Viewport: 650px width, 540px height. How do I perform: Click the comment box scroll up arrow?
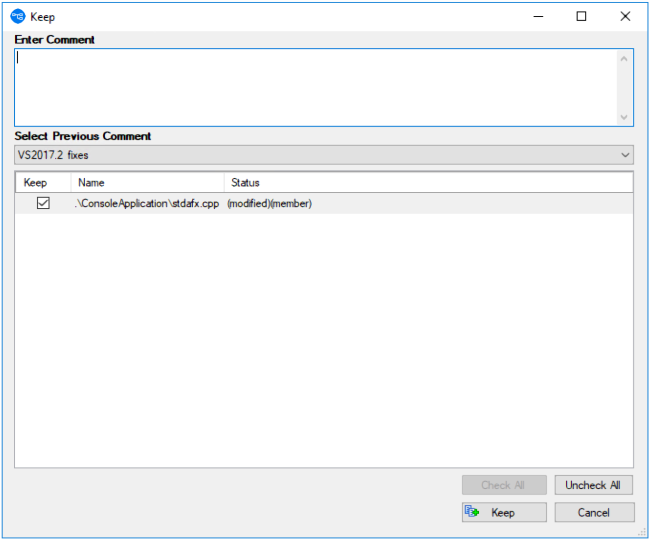click(625, 58)
